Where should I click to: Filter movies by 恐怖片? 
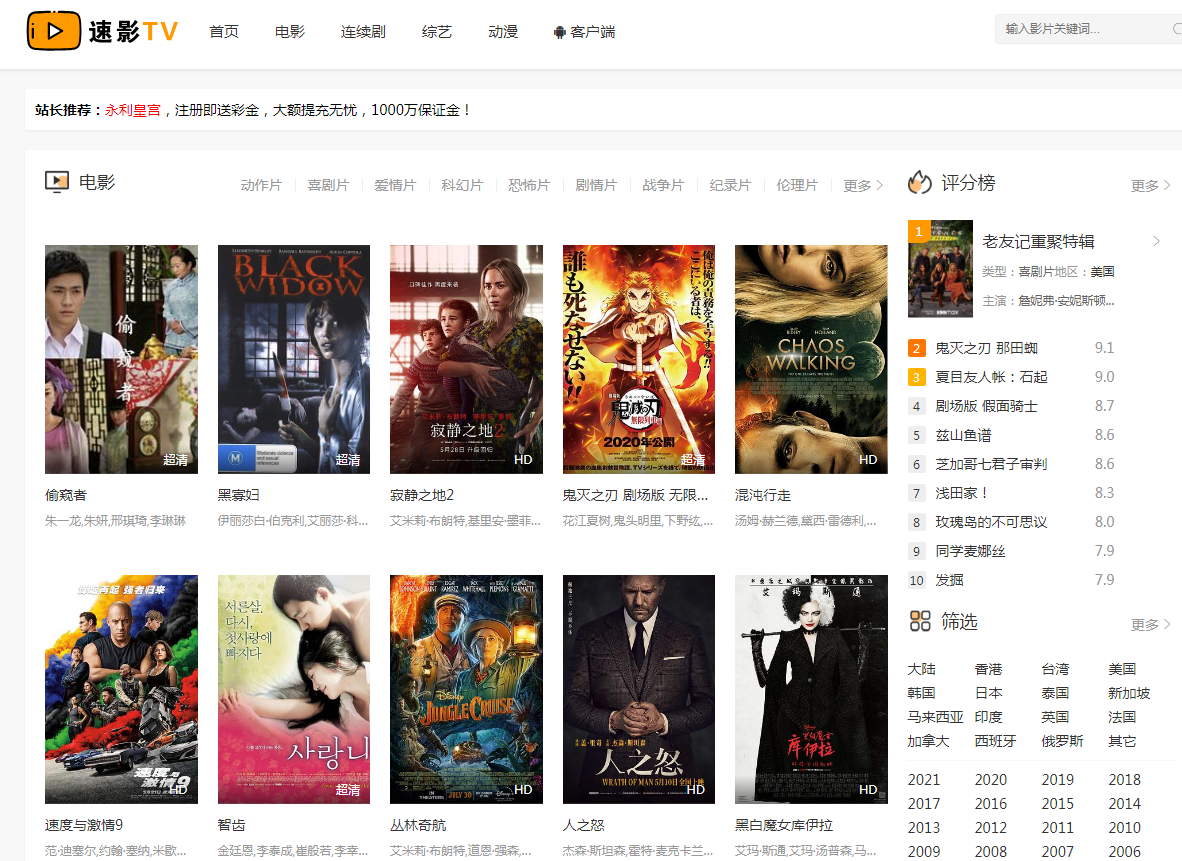click(529, 185)
